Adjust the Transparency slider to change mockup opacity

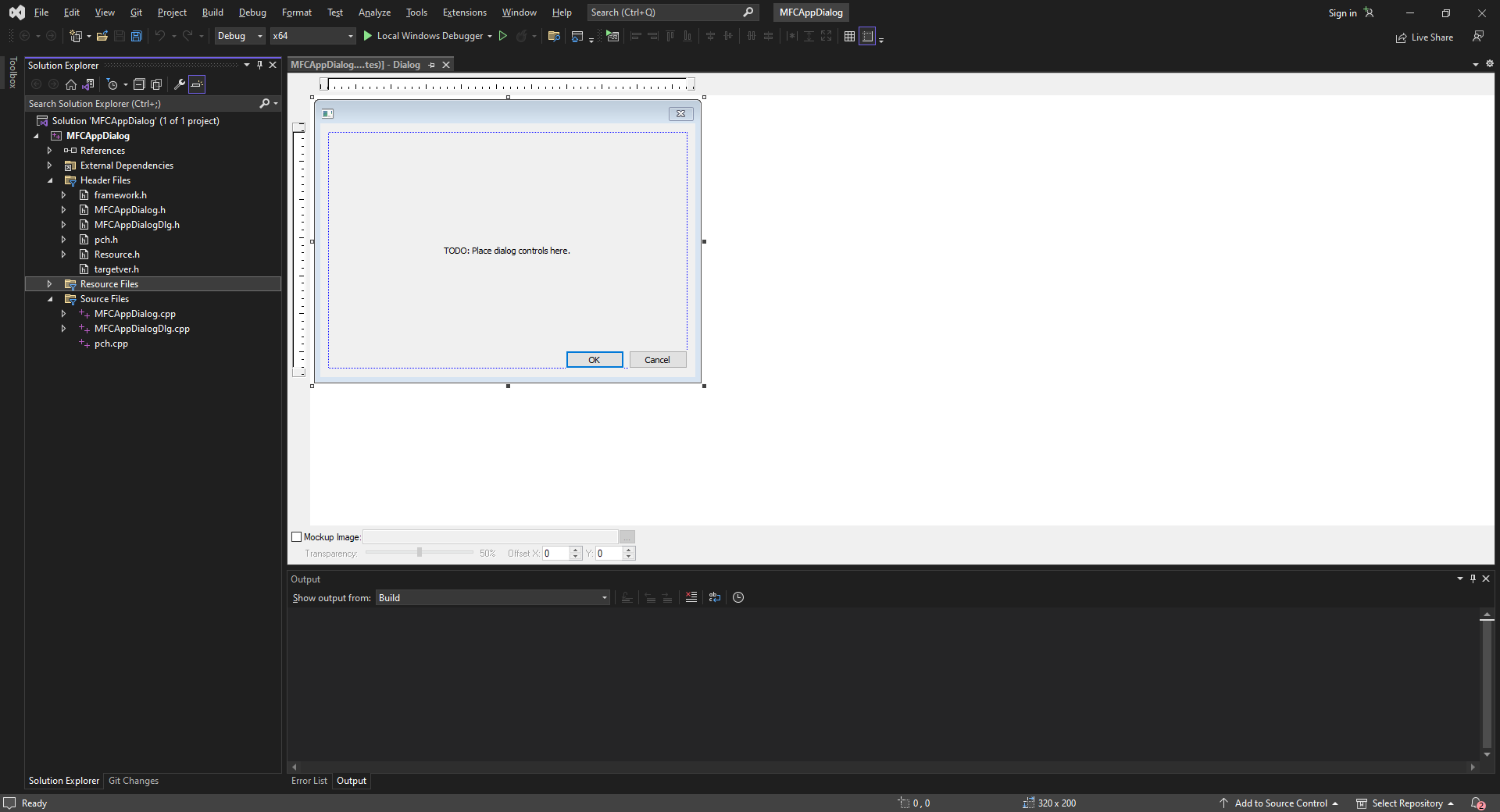[419, 553]
